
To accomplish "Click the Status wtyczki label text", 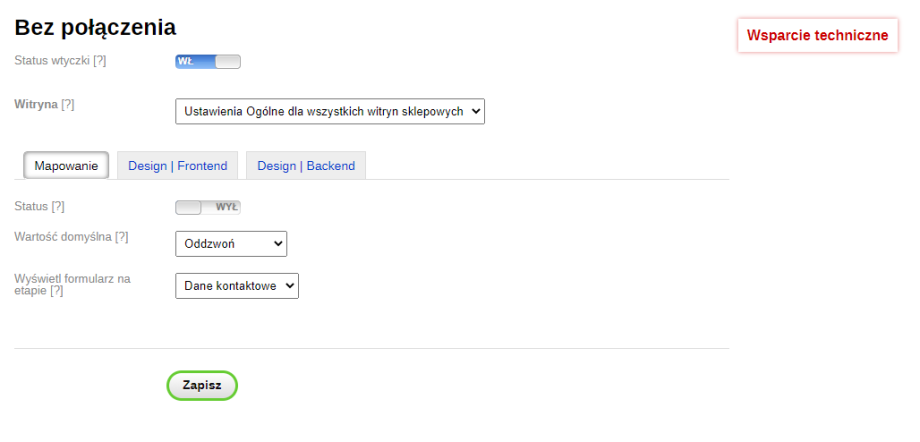I will [51, 61].
